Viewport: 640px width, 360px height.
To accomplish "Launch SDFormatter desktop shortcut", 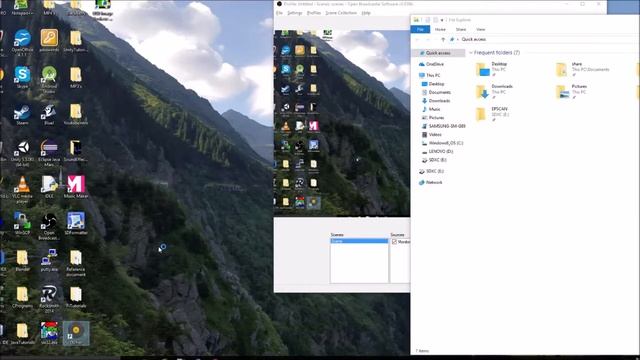I will (76, 224).
